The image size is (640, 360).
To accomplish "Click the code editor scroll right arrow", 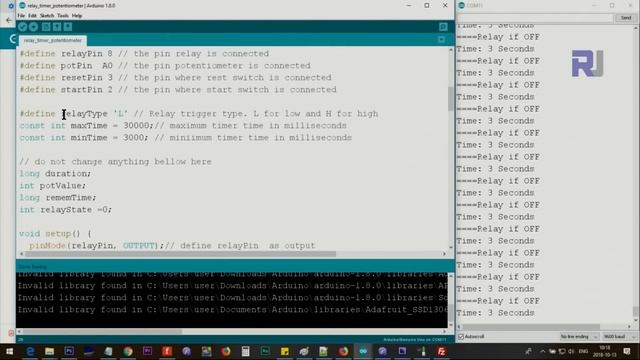I will point(444,254).
